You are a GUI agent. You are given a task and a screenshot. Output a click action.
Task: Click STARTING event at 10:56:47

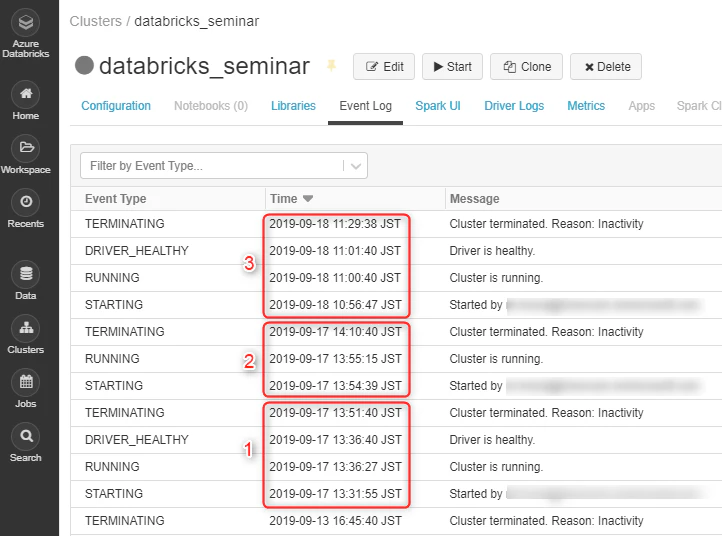click(x=114, y=305)
